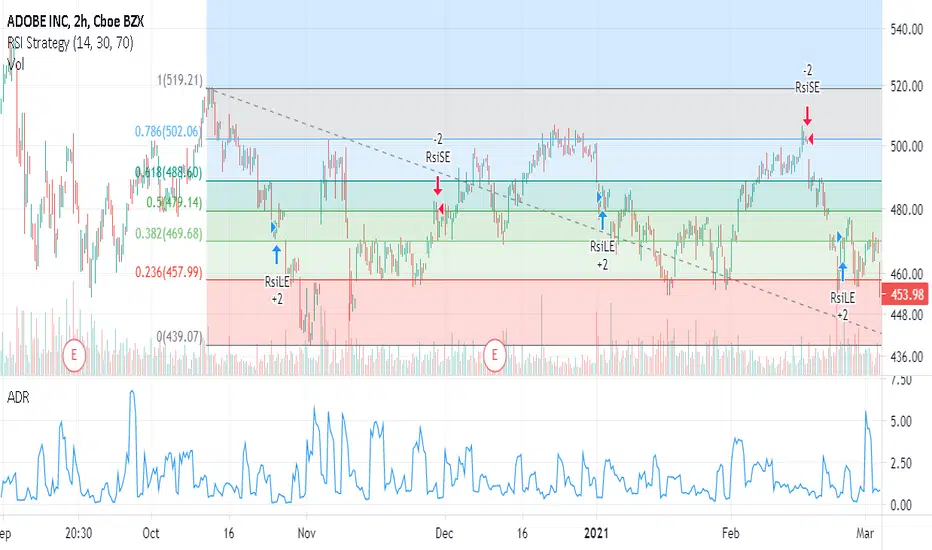Click the 520.00 price axis label

click(x=907, y=86)
